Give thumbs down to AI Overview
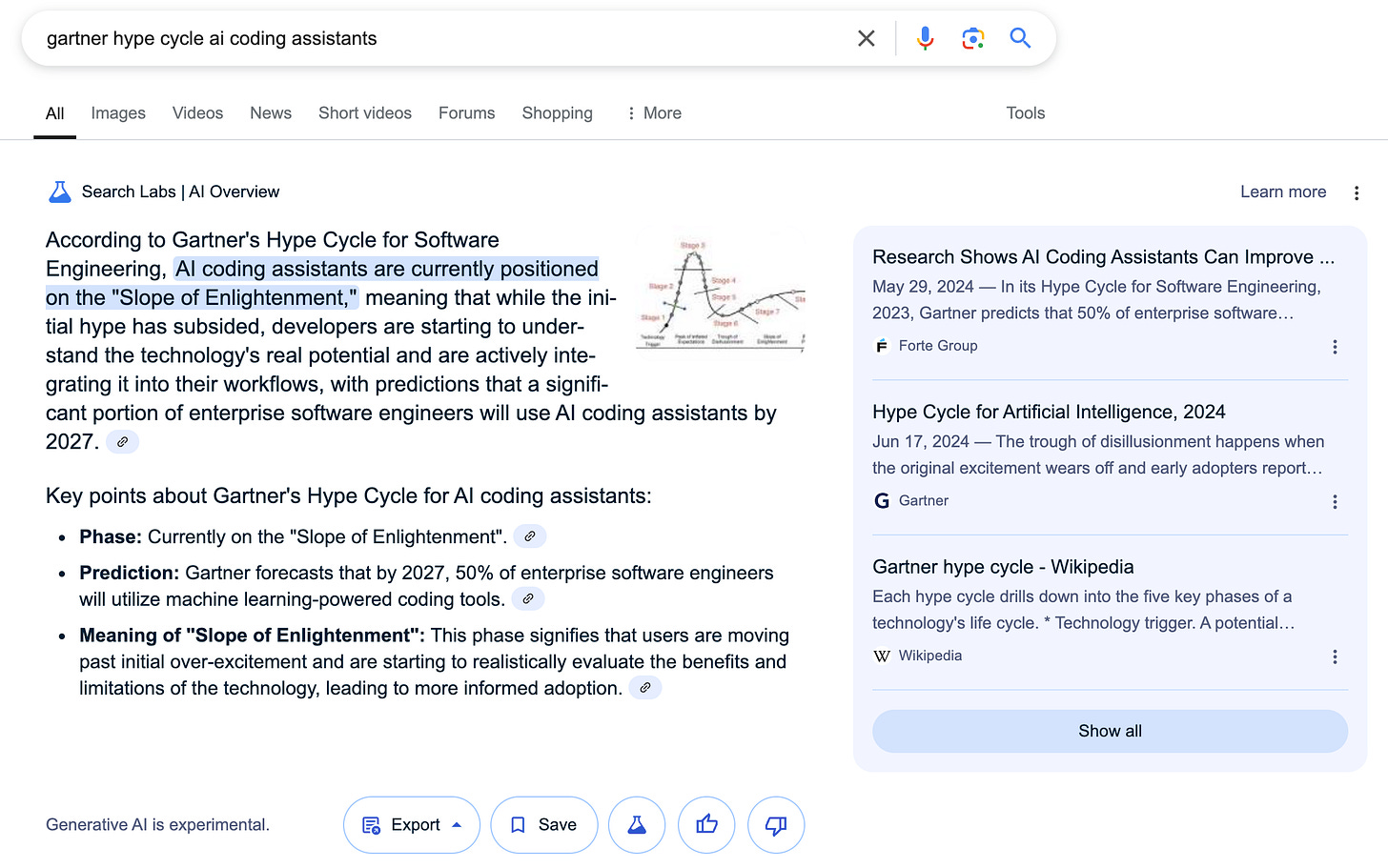The width and height of the screenshot is (1388, 868). point(776,825)
